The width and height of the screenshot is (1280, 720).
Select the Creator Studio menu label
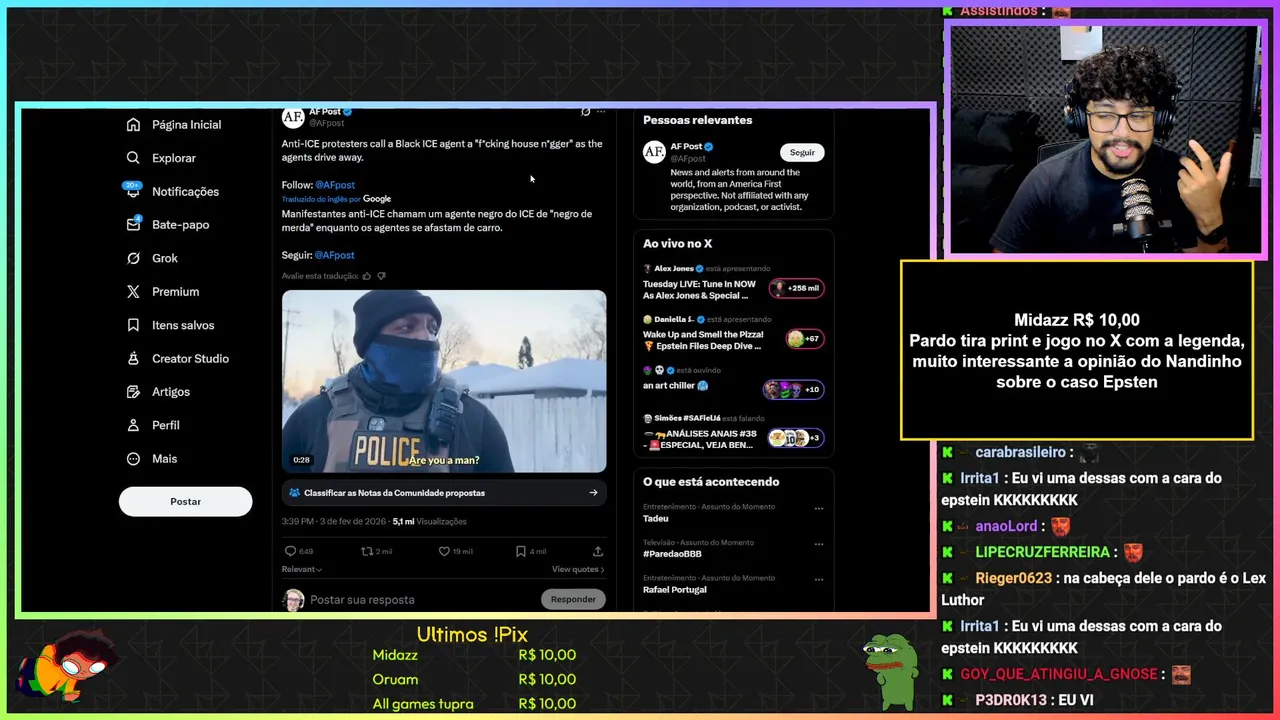[x=190, y=358]
